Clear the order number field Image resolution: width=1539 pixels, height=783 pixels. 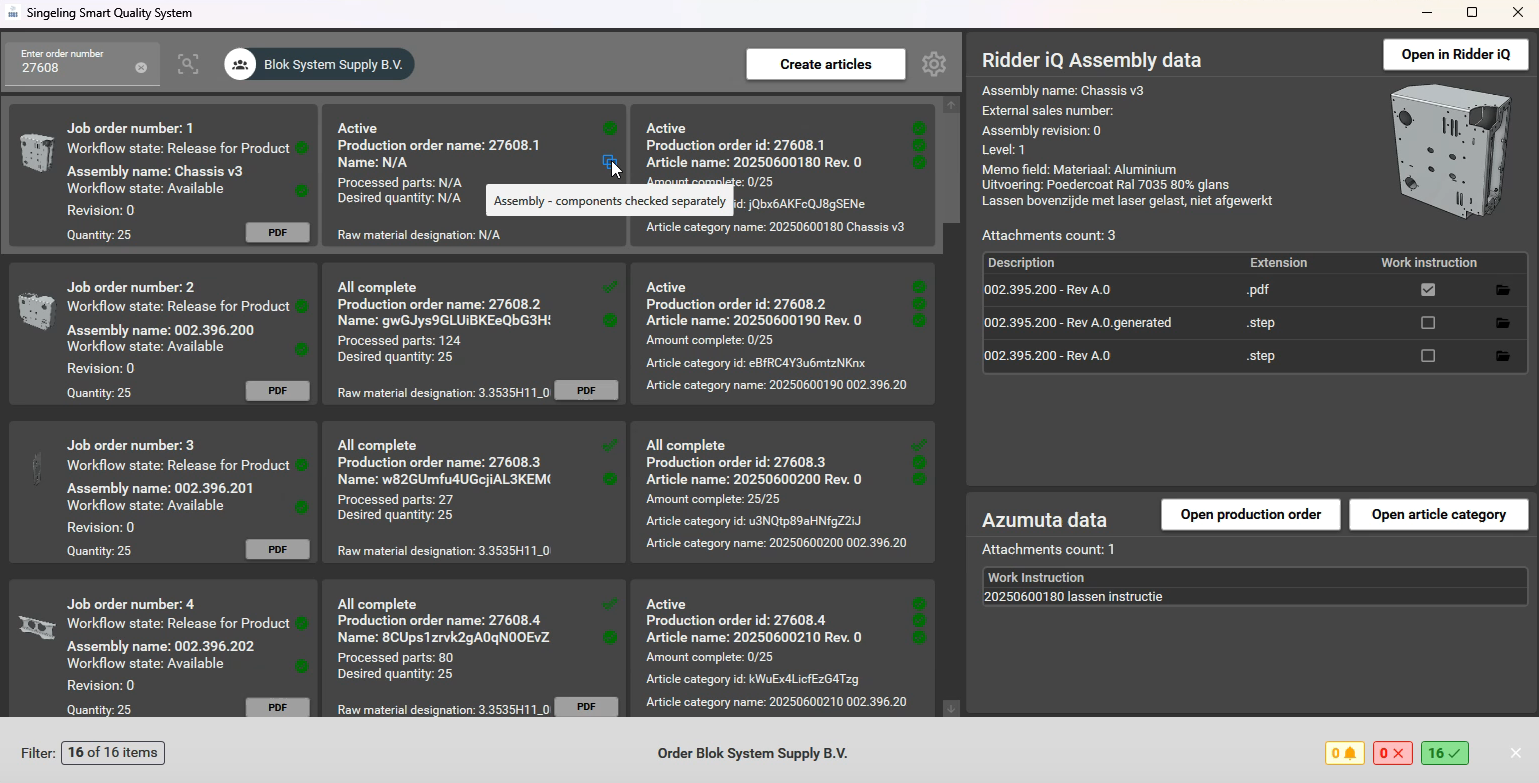click(x=141, y=68)
